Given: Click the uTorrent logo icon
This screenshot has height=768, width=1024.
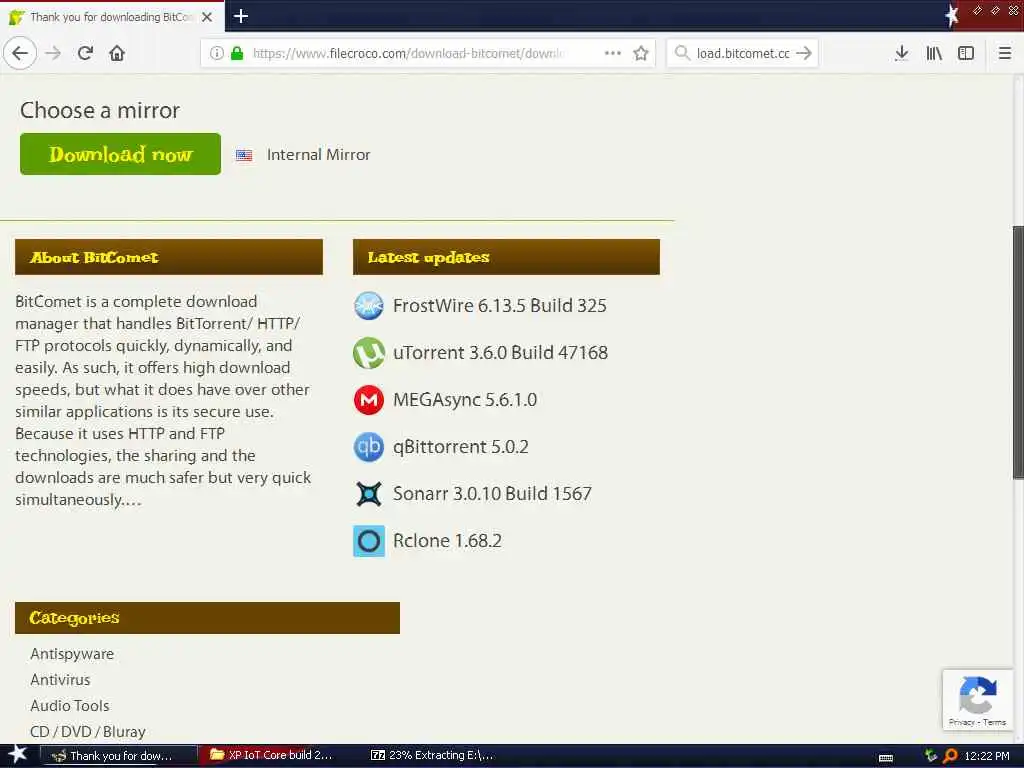Looking at the screenshot, I should 369,353.
